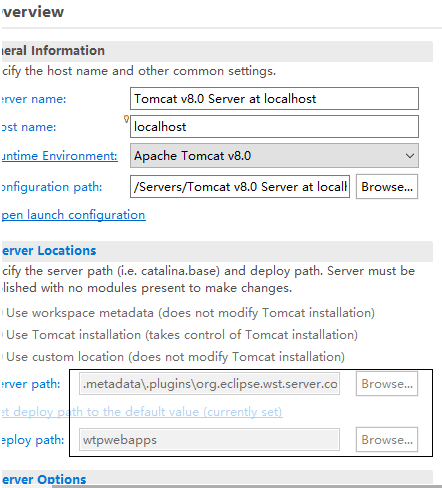Open launch configuration link
Image resolution: width=442 pixels, height=488 pixels.
(x=73, y=215)
